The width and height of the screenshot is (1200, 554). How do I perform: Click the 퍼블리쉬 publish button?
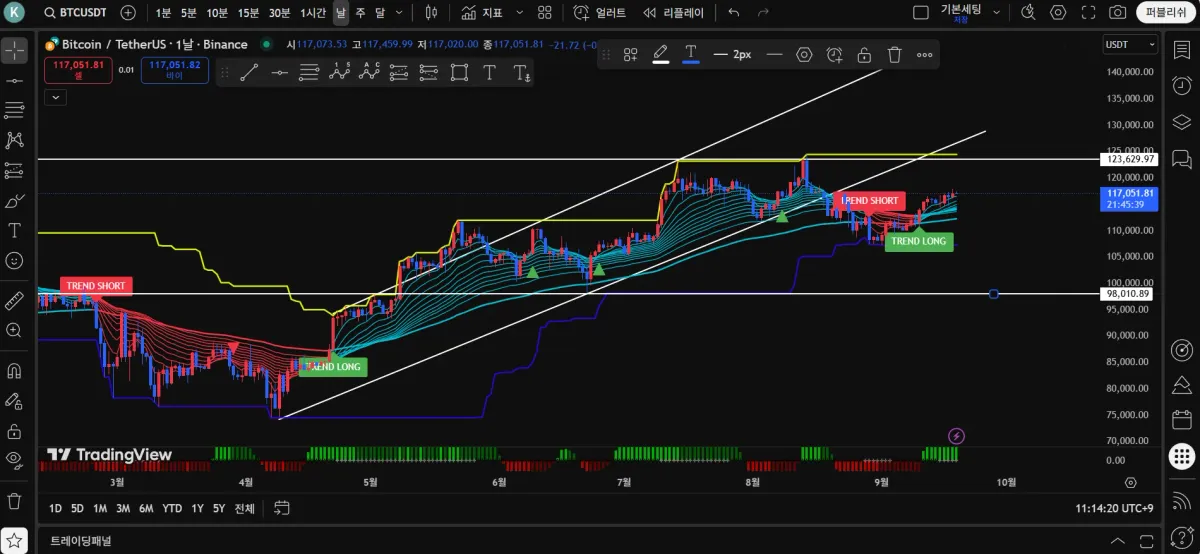coord(1165,13)
